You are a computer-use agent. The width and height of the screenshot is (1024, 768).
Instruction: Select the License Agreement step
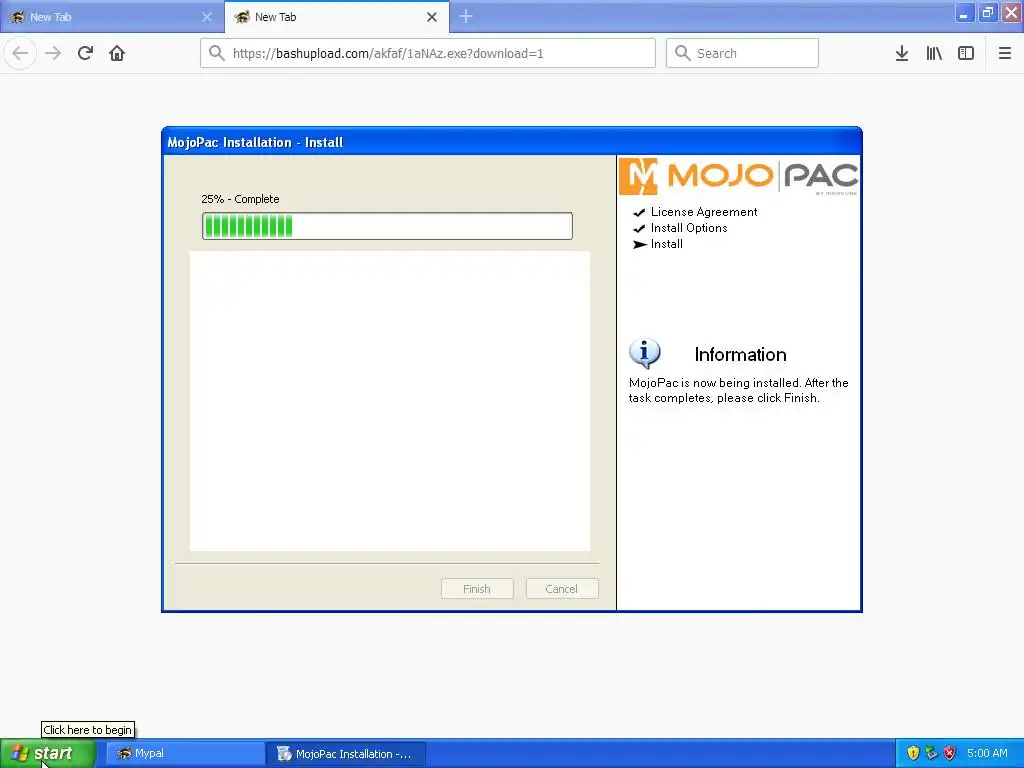click(703, 212)
